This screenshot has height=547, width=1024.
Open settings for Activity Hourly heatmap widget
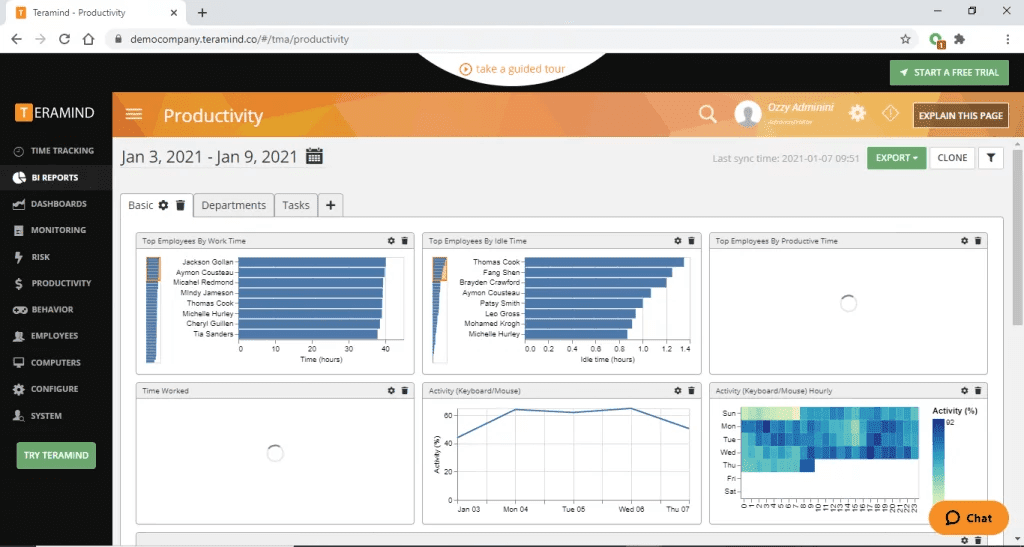click(965, 390)
